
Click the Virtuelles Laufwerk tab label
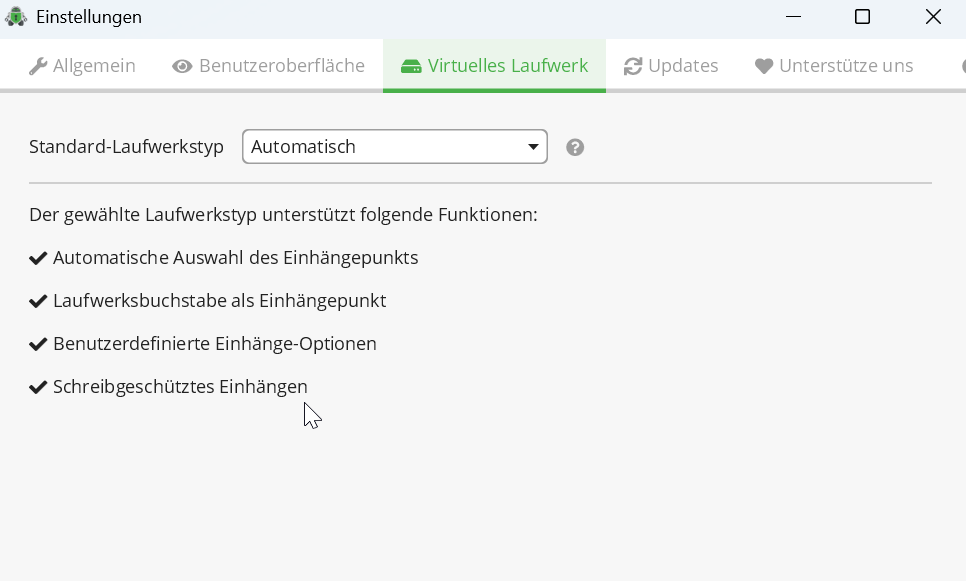pos(507,65)
